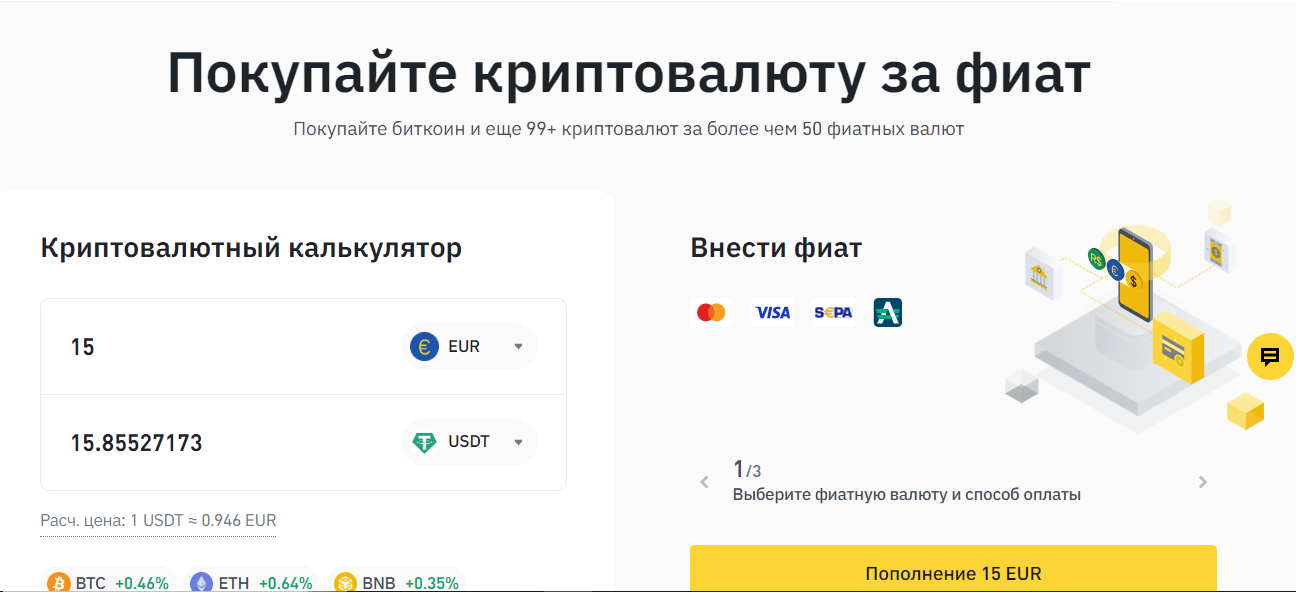Click the euro symbol next to EUR
This screenshot has width=1296, height=592.
click(424, 346)
